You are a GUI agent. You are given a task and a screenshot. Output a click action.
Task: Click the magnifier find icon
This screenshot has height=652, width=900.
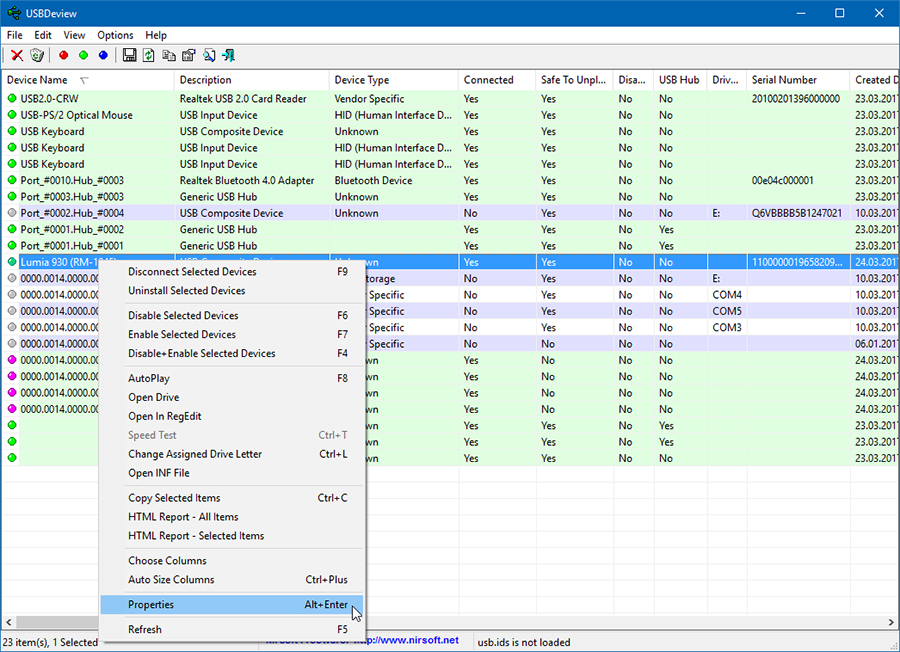pyautogui.click(x=209, y=55)
